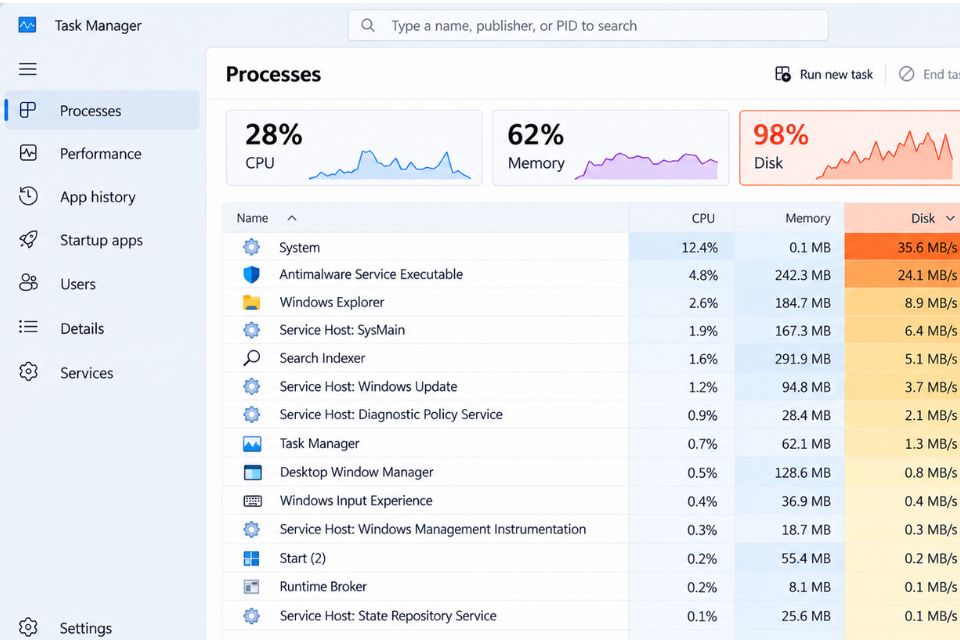
Task: Select the 62% Memory summary card
Action: (610, 148)
